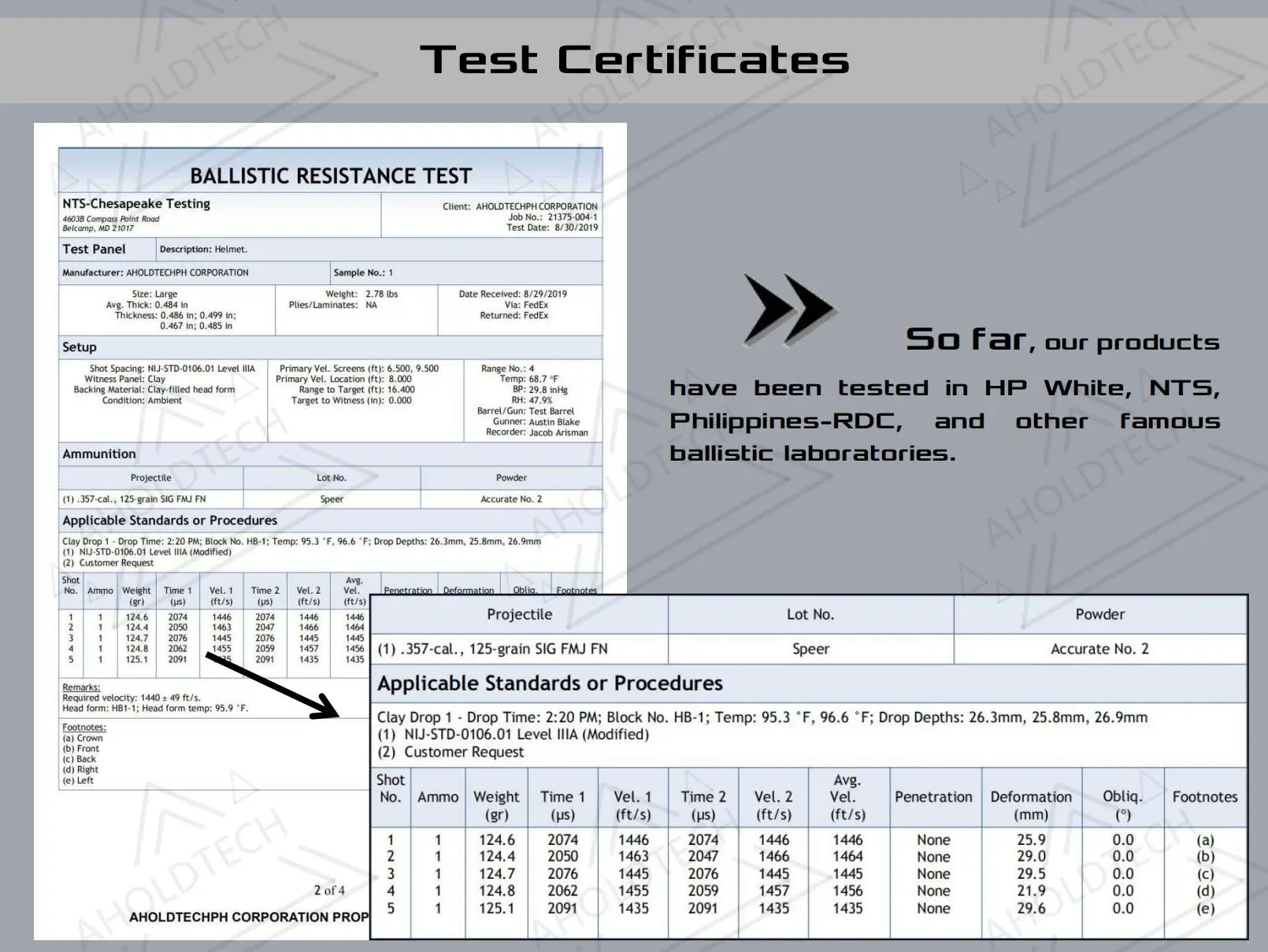The image size is (1268, 952).
Task: Select the "Ammunition" section heading
Action: pos(99,454)
